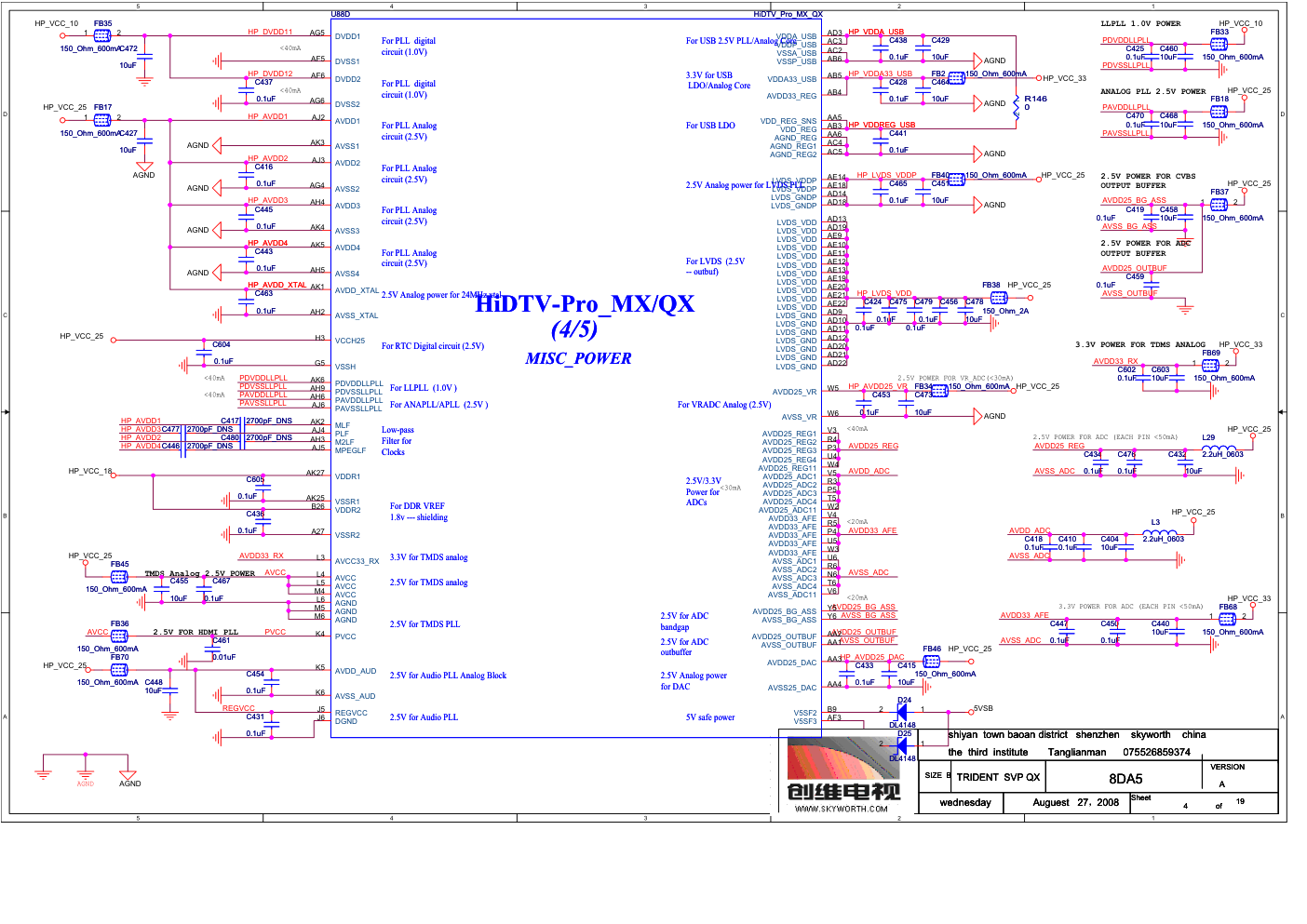Click the HP_LVDS_VDDP net label
The width and height of the screenshot is (1307, 924).
[x=886, y=175]
